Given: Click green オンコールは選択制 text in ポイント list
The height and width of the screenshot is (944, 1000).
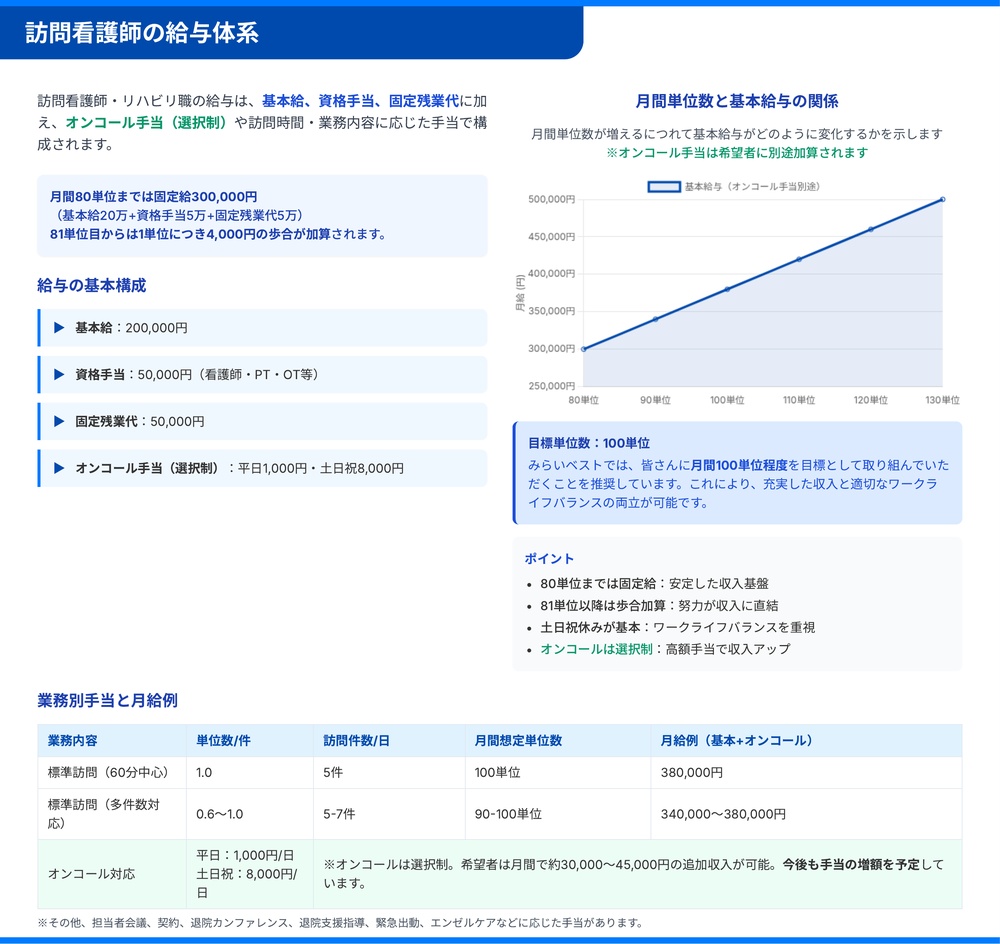Looking at the screenshot, I should [x=595, y=649].
